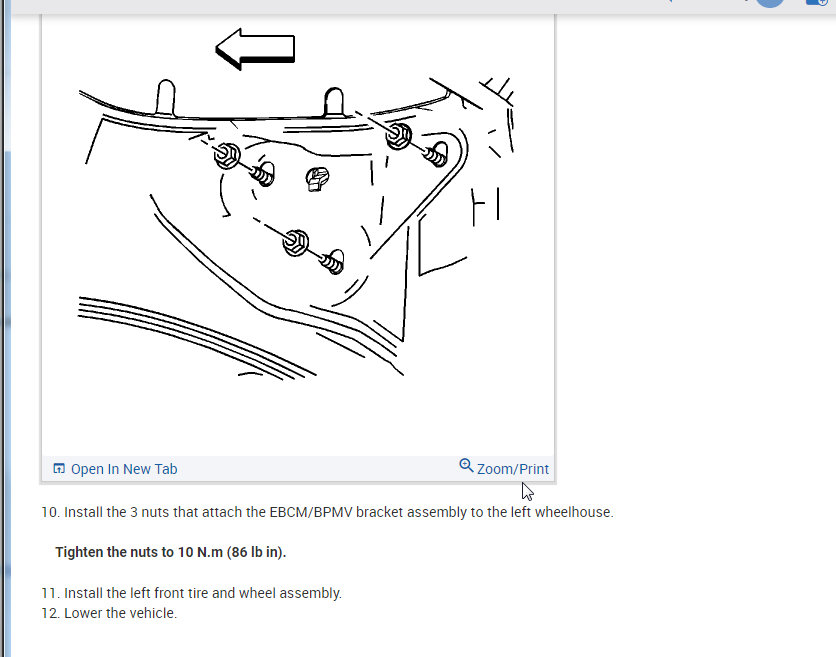Click step 11 about installing the left front tire

point(191,593)
